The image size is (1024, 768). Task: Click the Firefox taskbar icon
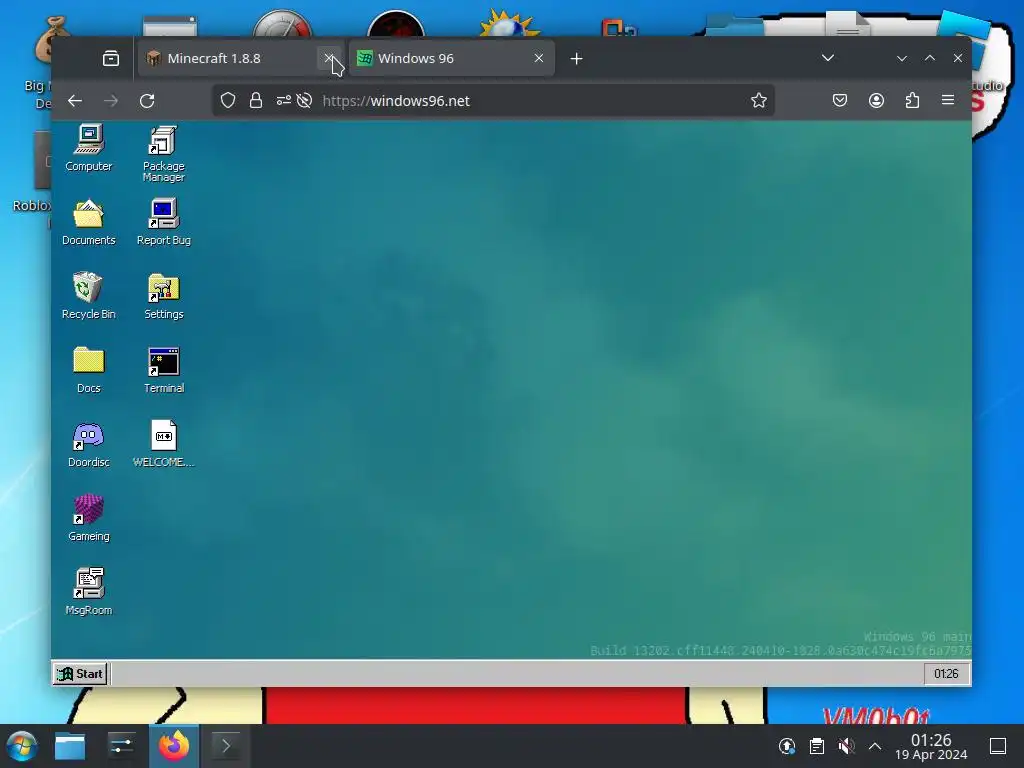click(x=174, y=746)
